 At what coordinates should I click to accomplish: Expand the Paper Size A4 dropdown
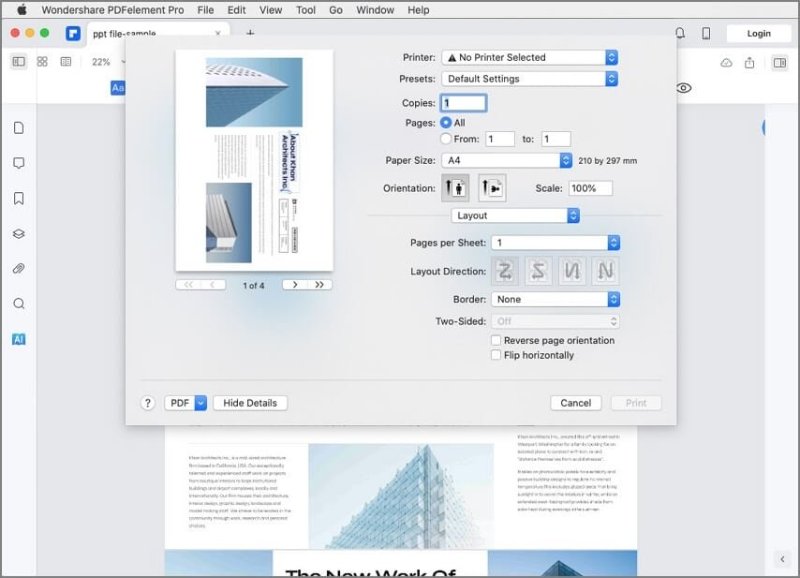click(x=507, y=160)
